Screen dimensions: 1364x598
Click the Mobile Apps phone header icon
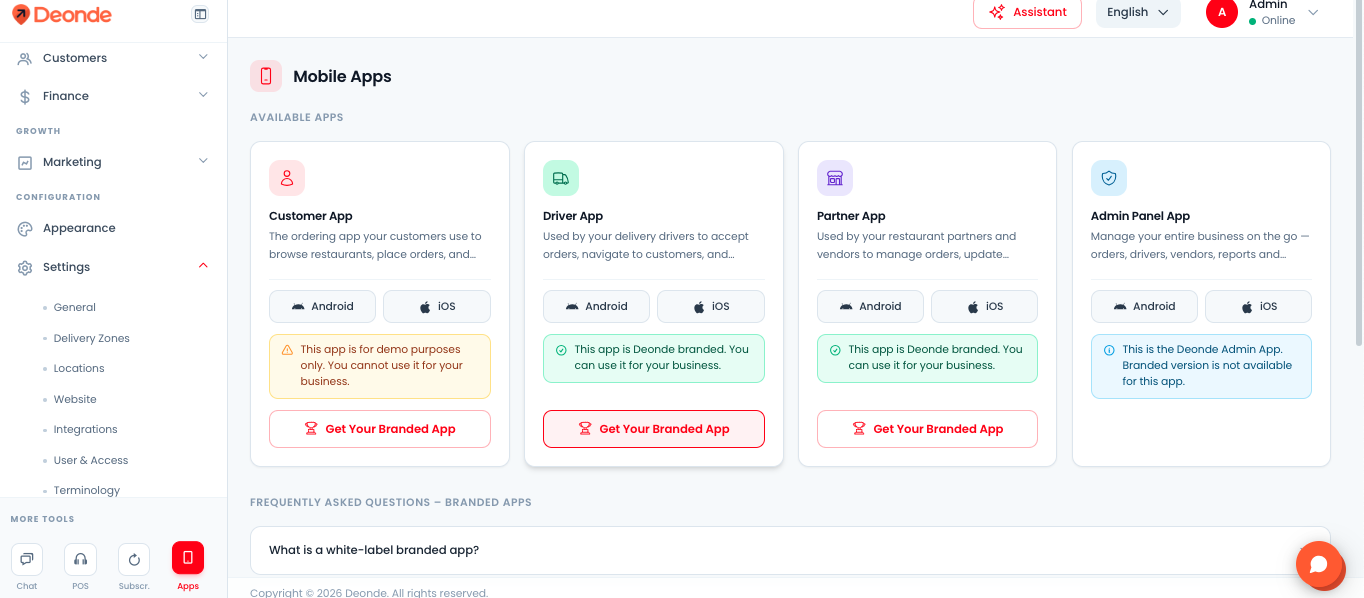[266, 76]
